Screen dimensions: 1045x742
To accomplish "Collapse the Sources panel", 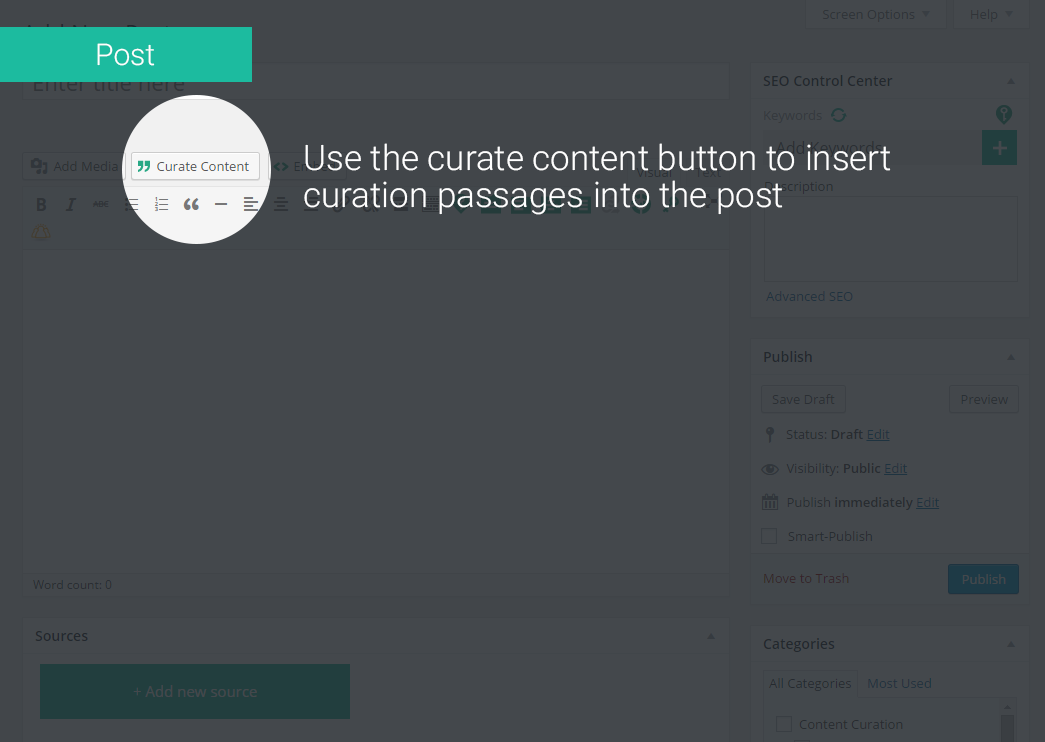I will point(711,636).
